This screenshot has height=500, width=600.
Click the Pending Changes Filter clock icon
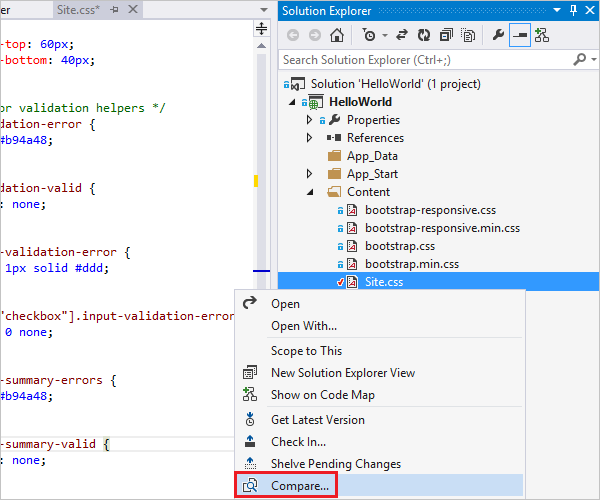pos(369,36)
